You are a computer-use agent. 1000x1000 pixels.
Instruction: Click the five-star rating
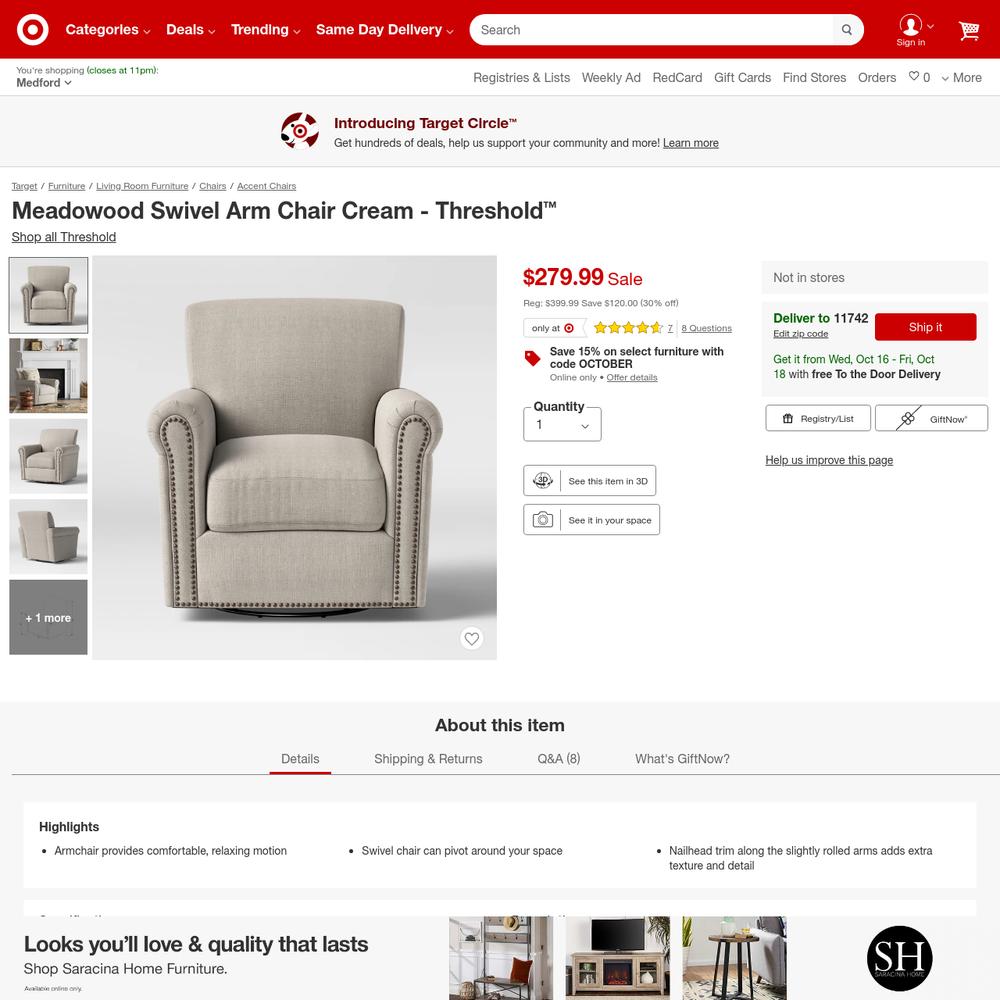(x=628, y=328)
